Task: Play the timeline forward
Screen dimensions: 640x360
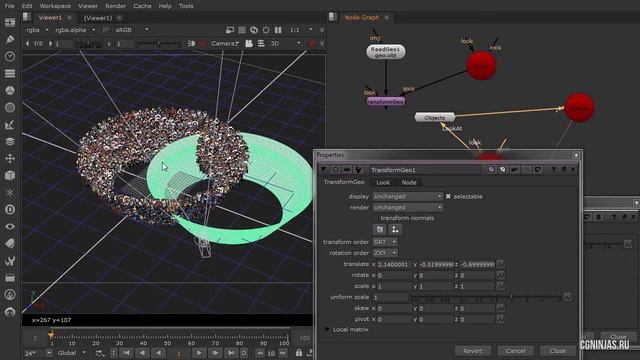Action: coord(198,353)
